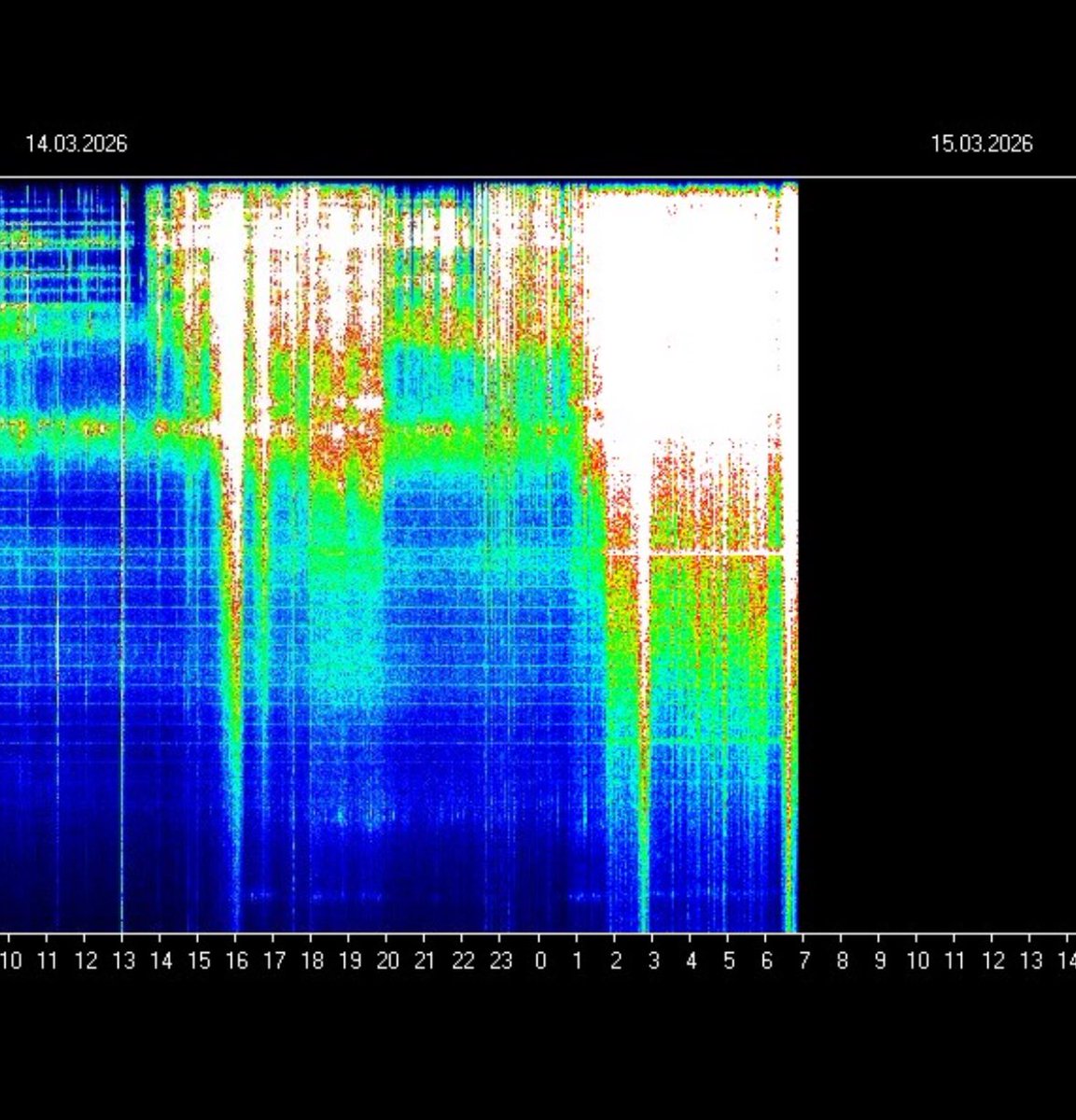Click the 22 hour axis label

[464, 961]
